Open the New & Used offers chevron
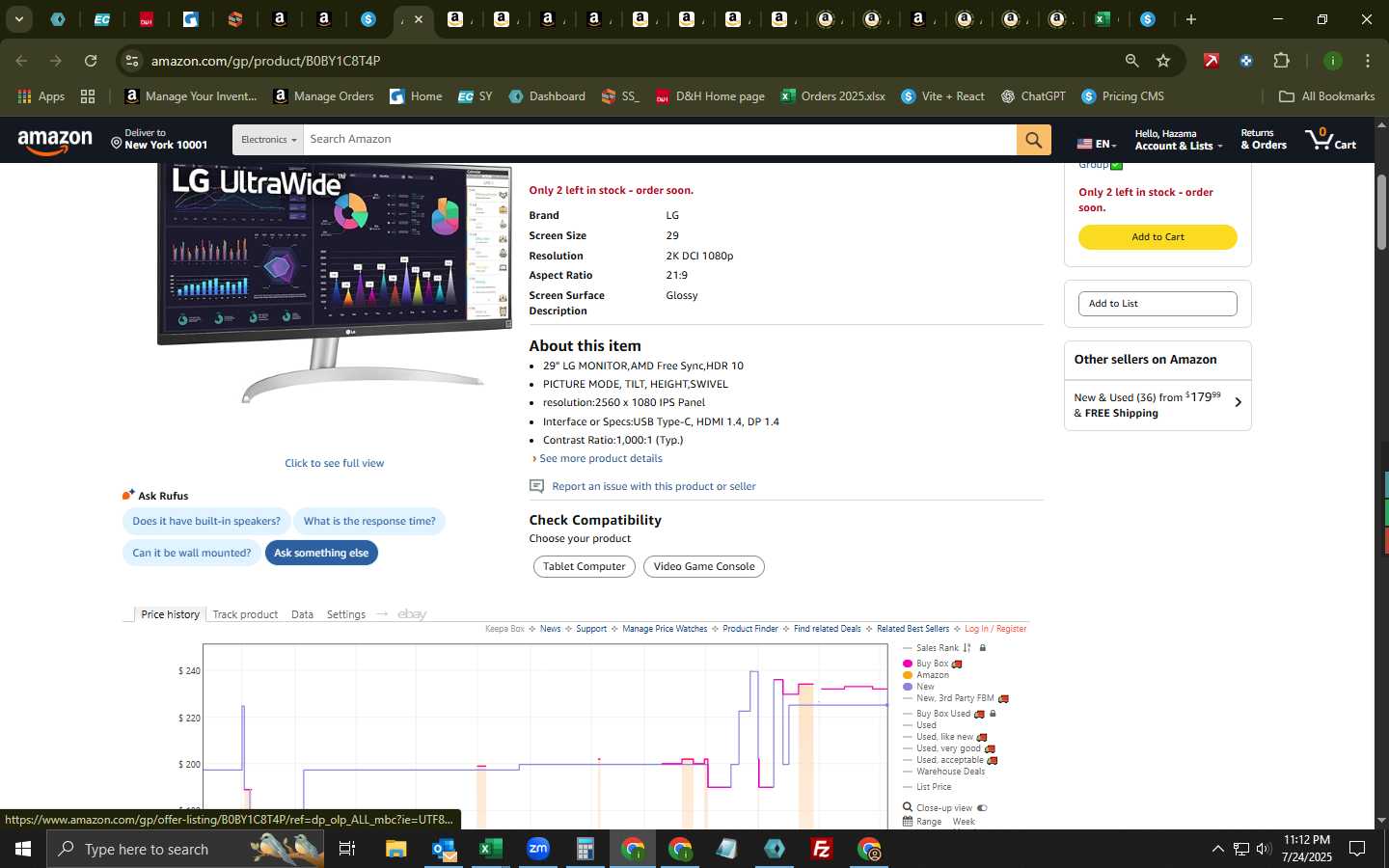This screenshot has width=1389, height=868. [1238, 402]
